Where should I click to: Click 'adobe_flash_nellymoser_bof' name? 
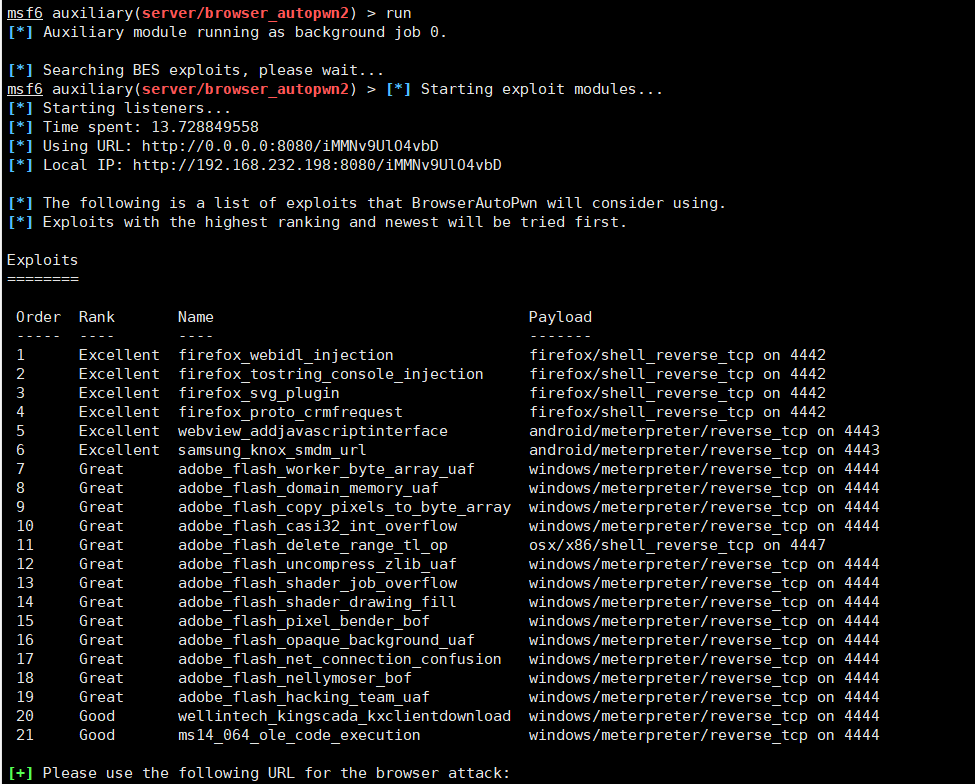295,678
